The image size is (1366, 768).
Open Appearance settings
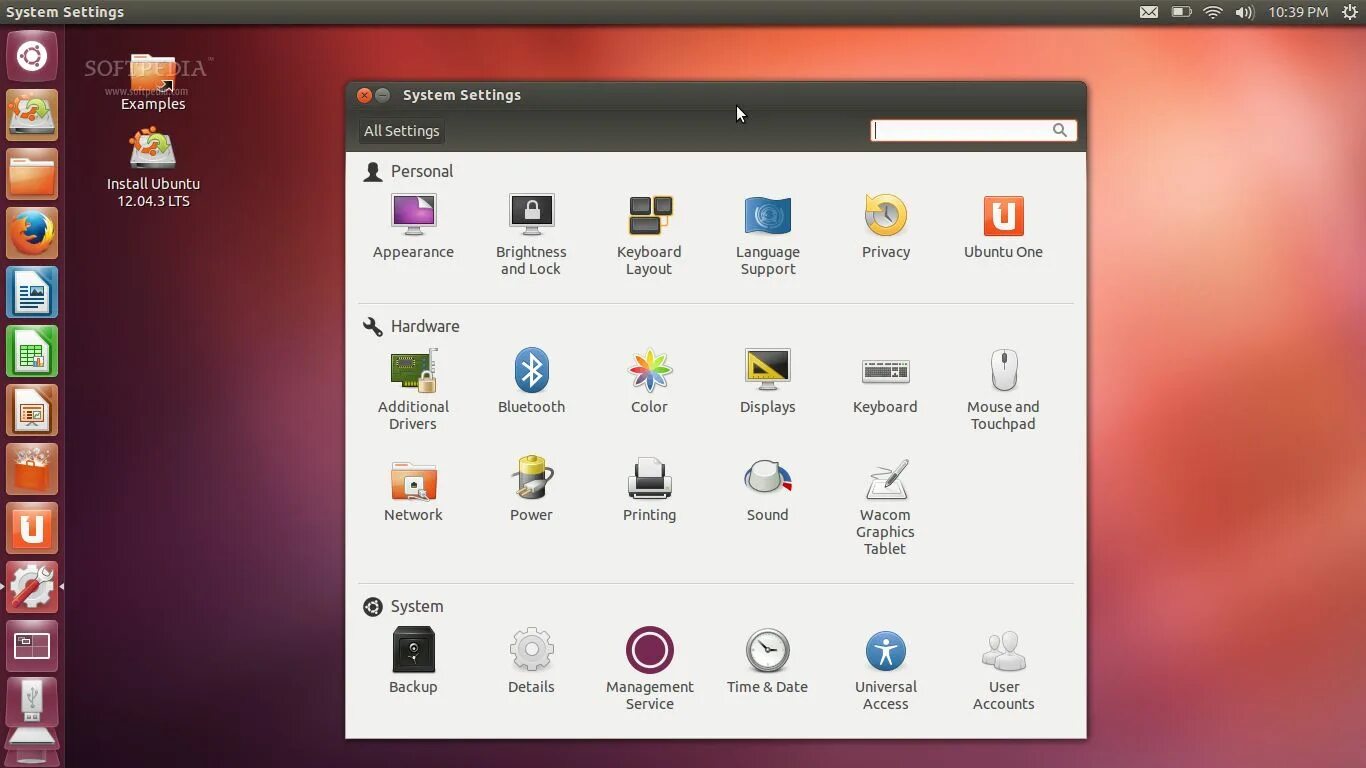413,228
